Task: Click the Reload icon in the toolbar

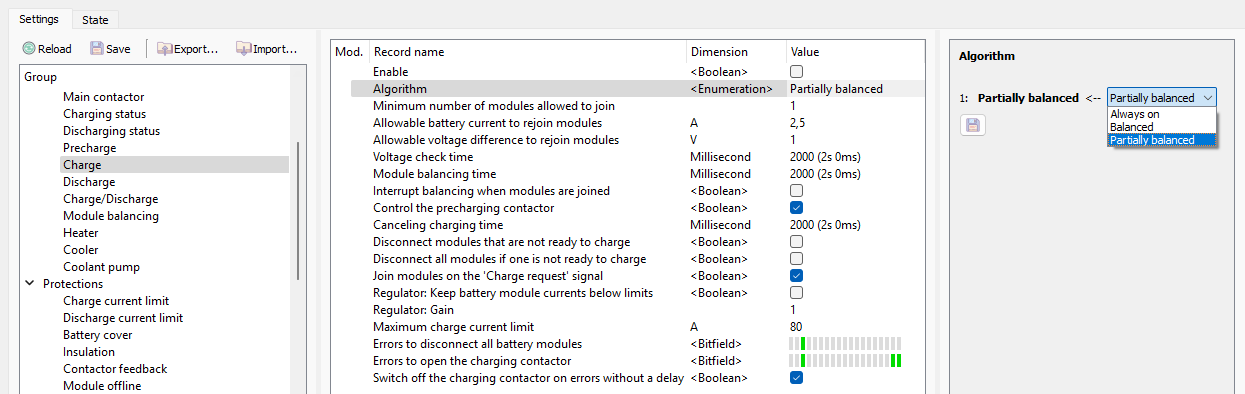Action: tap(29, 48)
